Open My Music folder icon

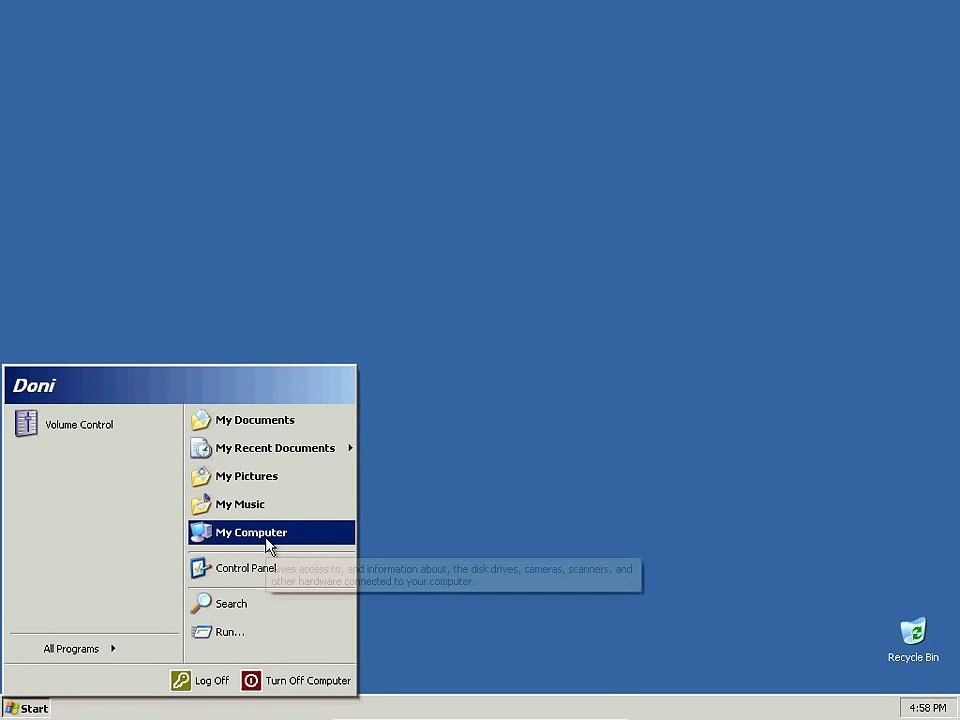pos(201,504)
